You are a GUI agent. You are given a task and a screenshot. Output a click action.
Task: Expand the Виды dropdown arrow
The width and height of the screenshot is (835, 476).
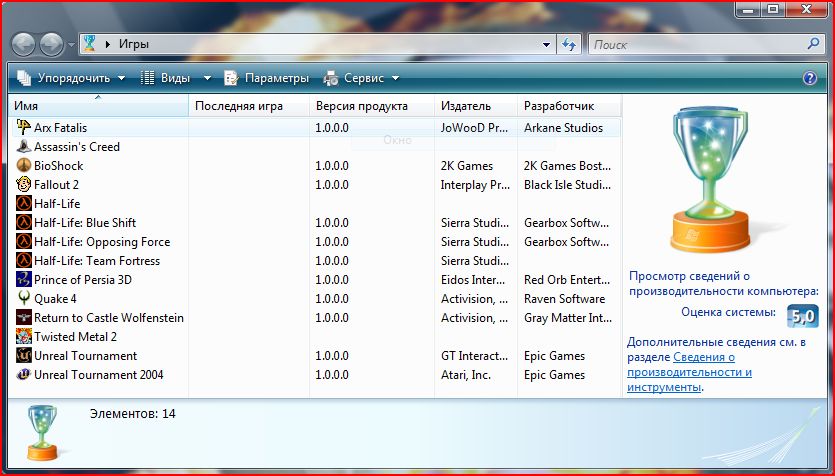click(x=207, y=78)
